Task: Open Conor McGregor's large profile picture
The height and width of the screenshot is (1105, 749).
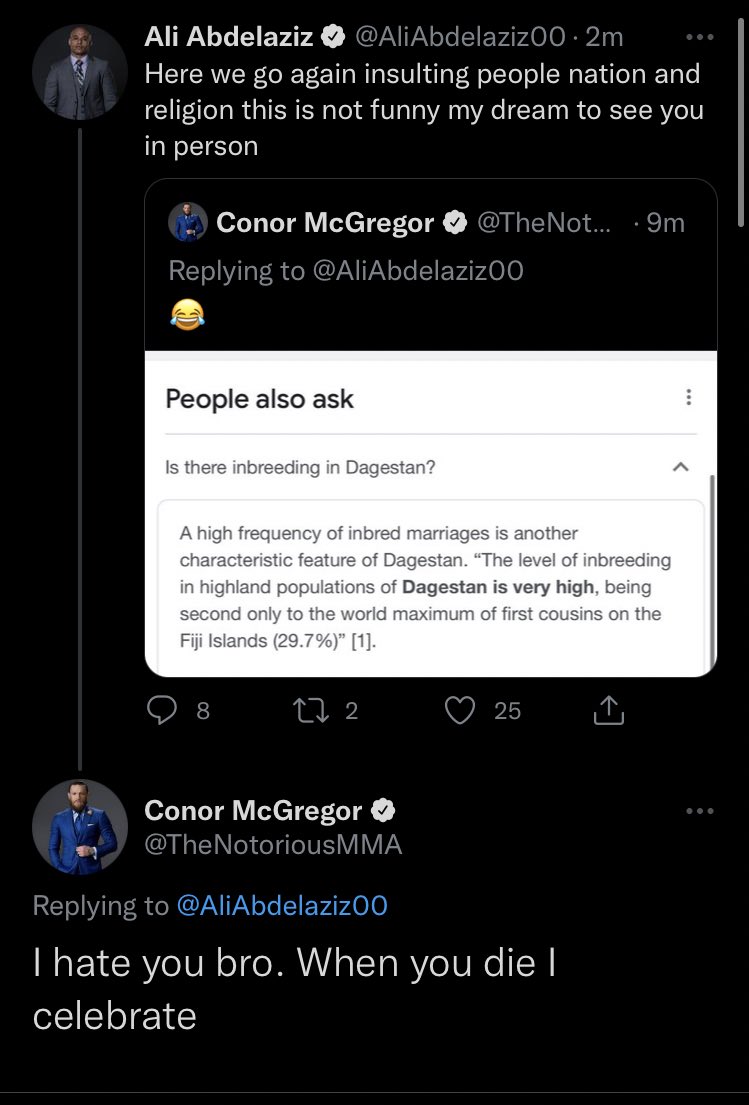Action: 80,827
